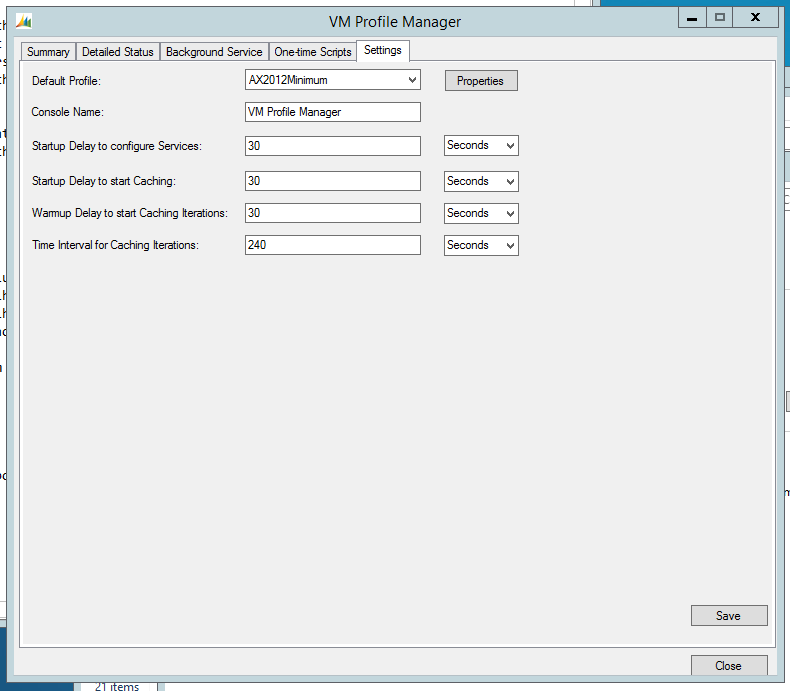Click the Properties button
The image size is (790, 691).
[481, 81]
